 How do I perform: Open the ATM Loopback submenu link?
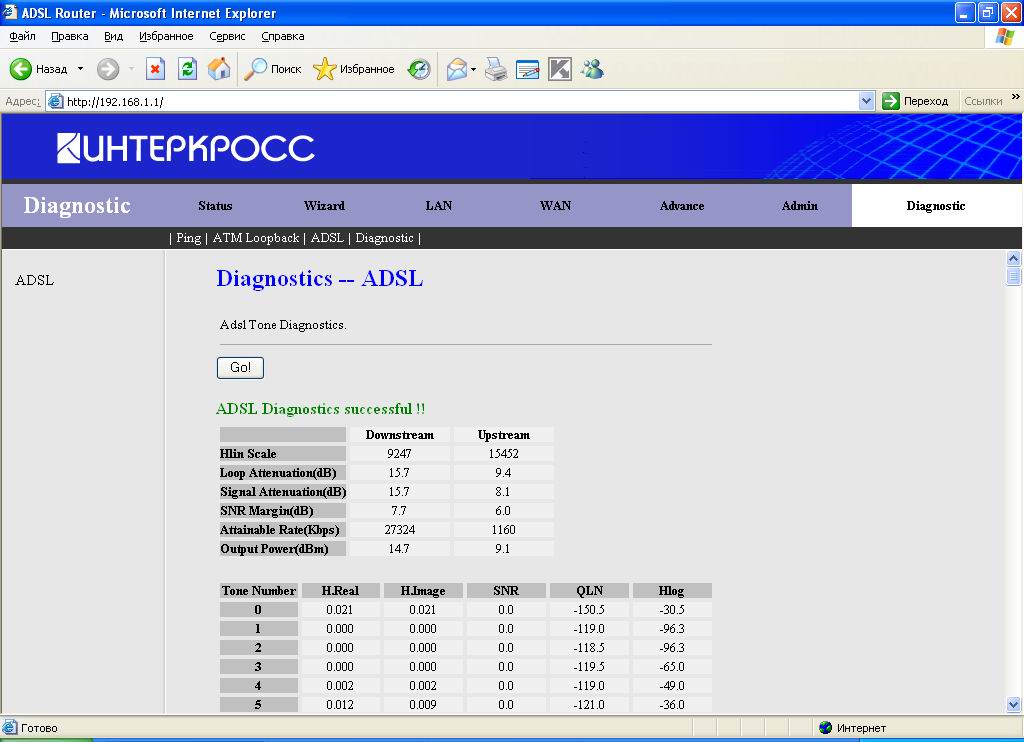[x=256, y=238]
